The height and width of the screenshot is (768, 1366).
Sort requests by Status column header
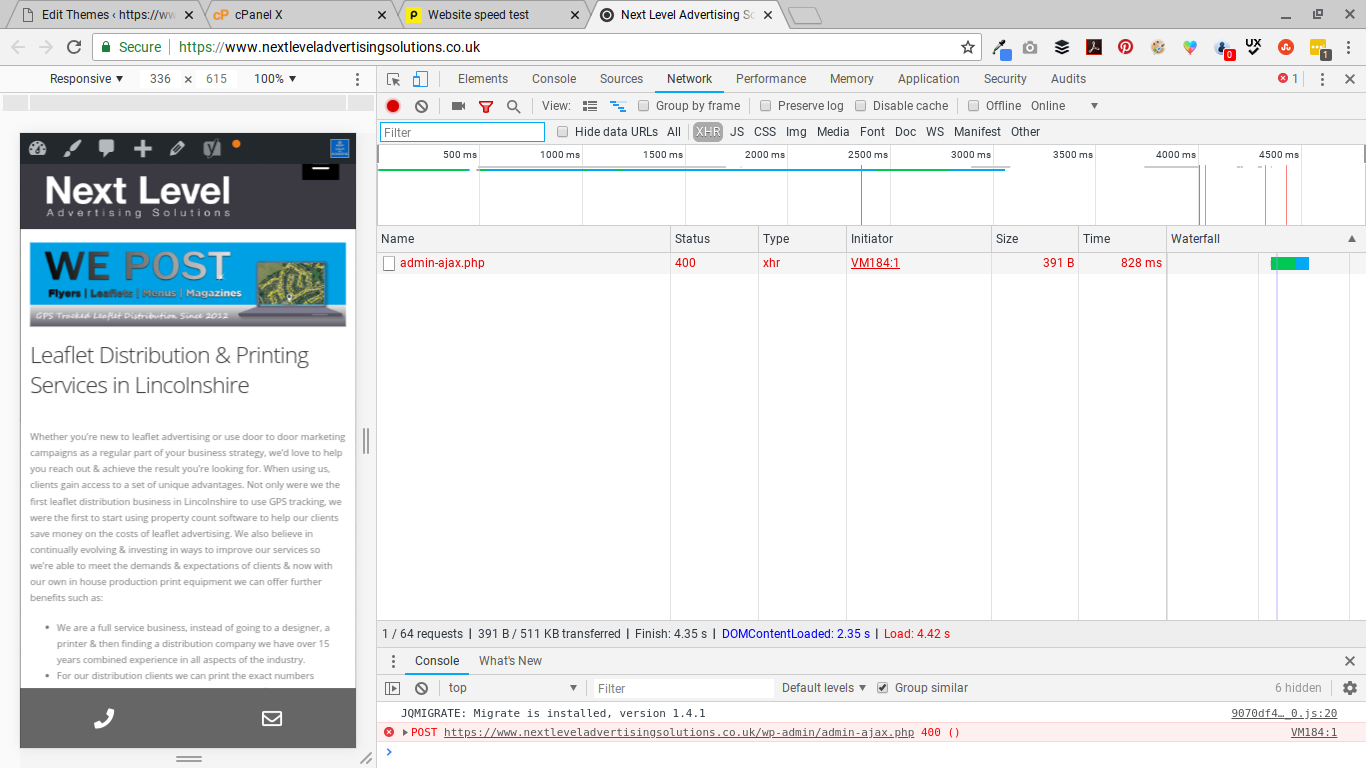(714, 239)
